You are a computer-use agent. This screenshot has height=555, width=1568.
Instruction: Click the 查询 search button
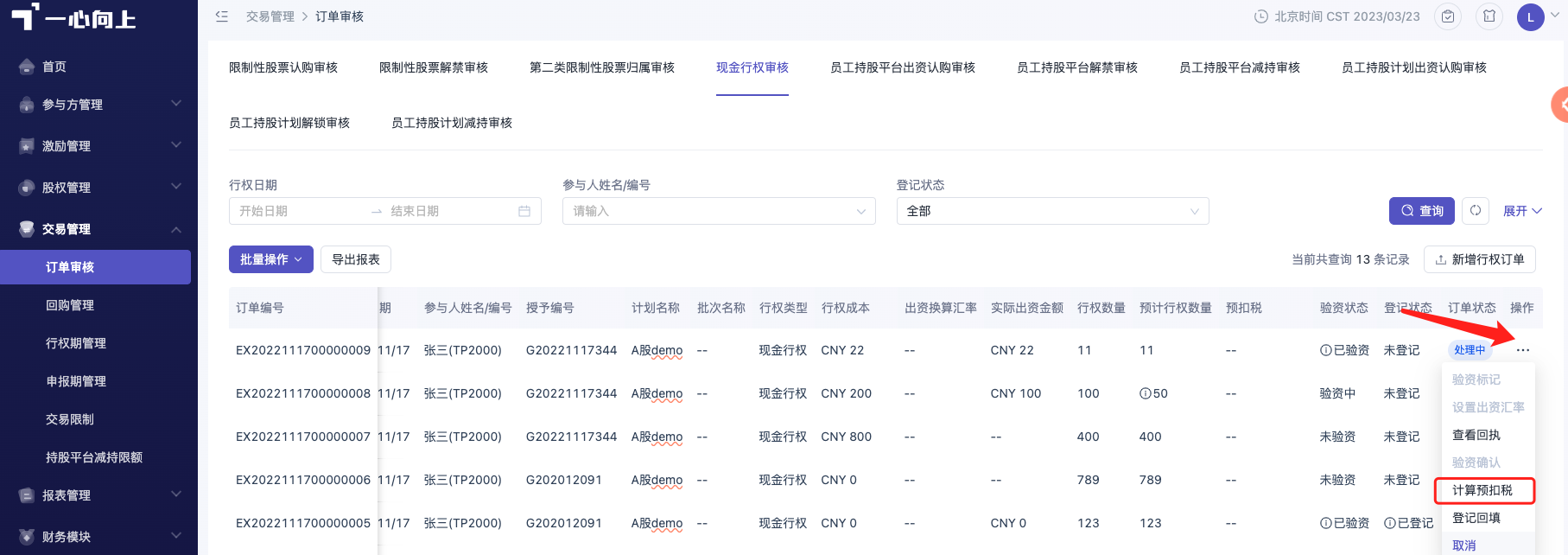1422,211
